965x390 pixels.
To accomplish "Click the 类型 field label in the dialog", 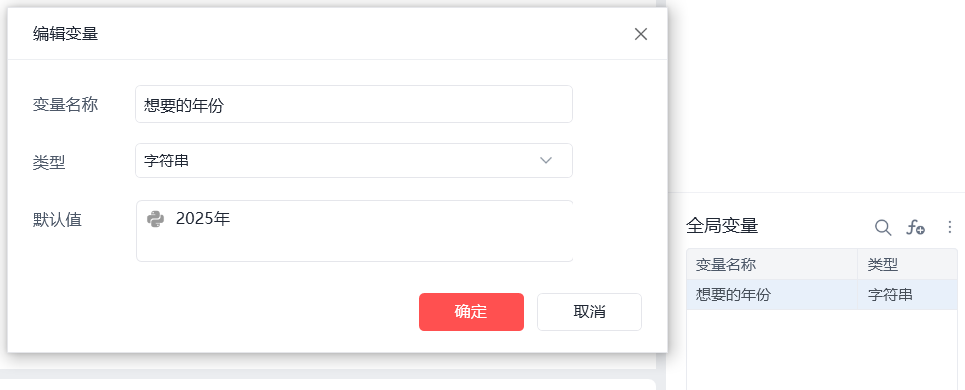I will (x=49, y=162).
